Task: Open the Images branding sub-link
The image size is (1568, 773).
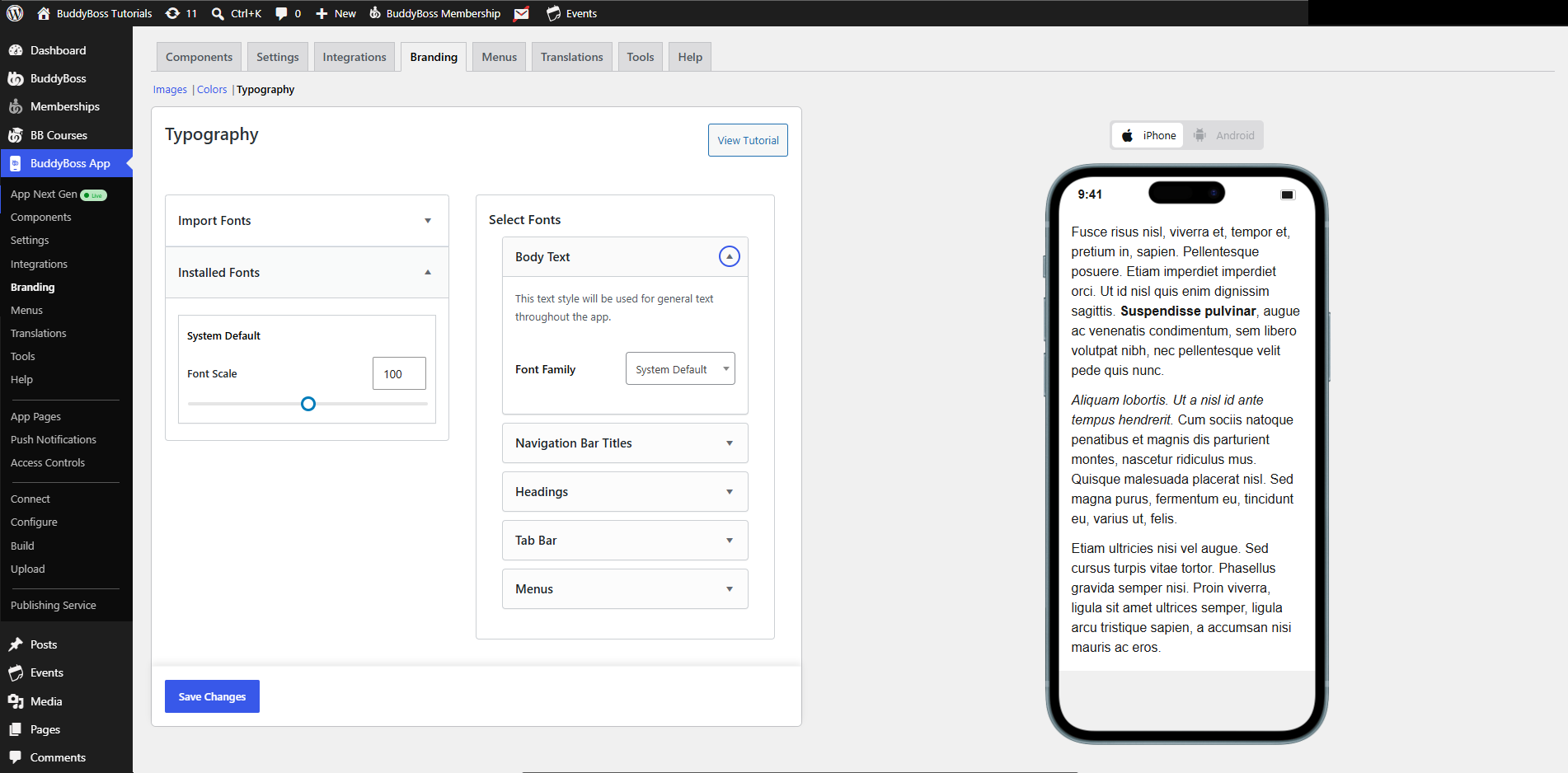Action: (170, 90)
